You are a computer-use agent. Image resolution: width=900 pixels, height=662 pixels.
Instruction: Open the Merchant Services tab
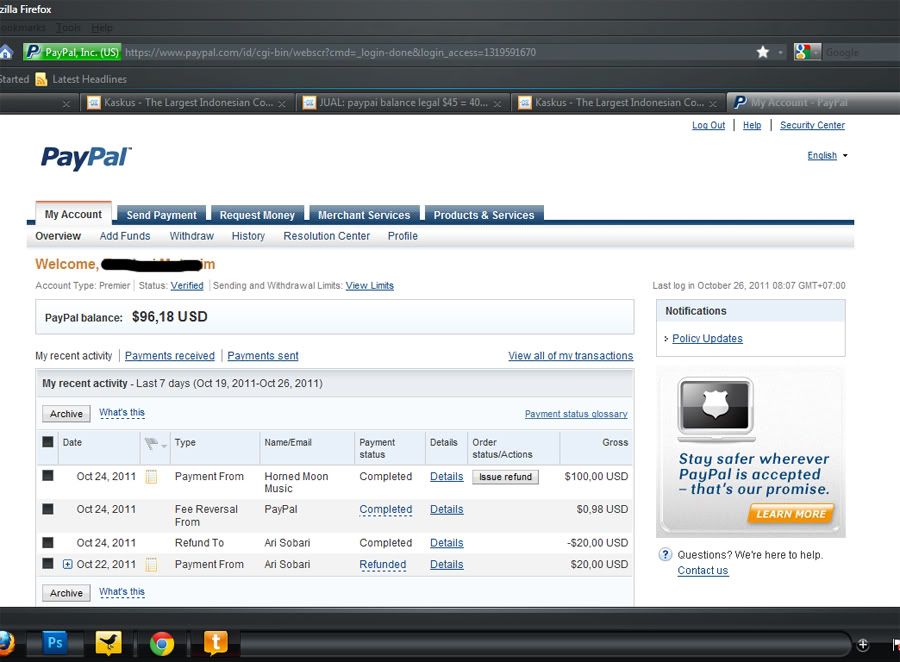(x=364, y=215)
